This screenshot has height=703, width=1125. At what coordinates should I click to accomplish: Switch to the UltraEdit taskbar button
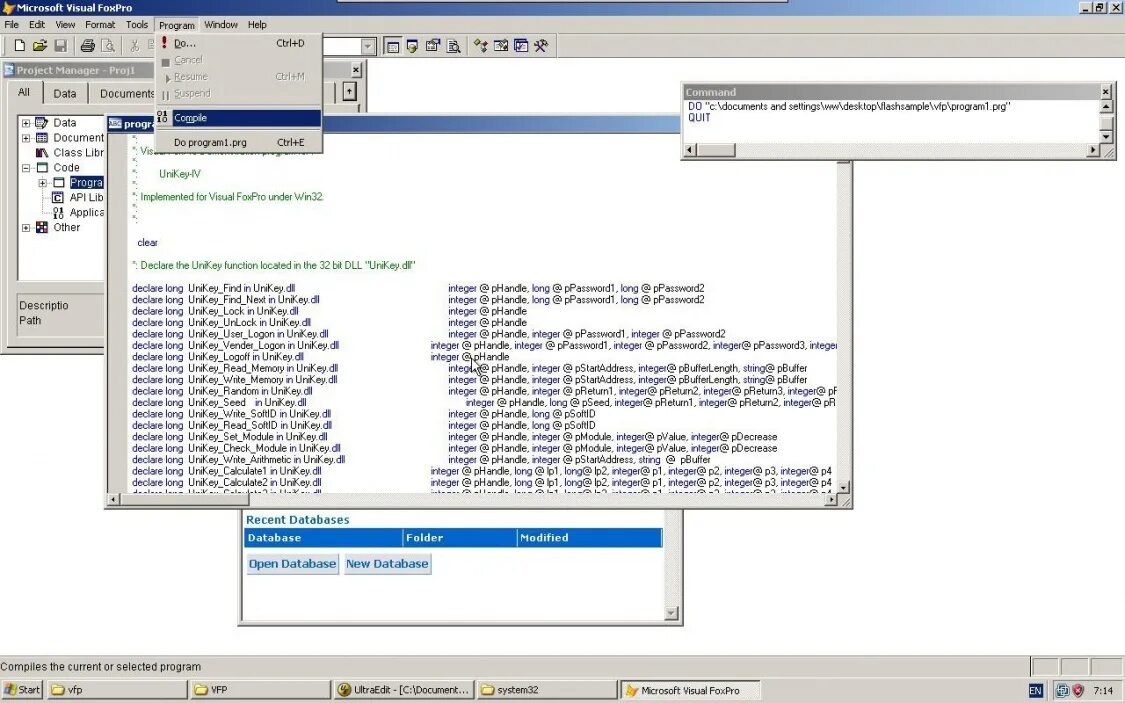click(x=403, y=690)
